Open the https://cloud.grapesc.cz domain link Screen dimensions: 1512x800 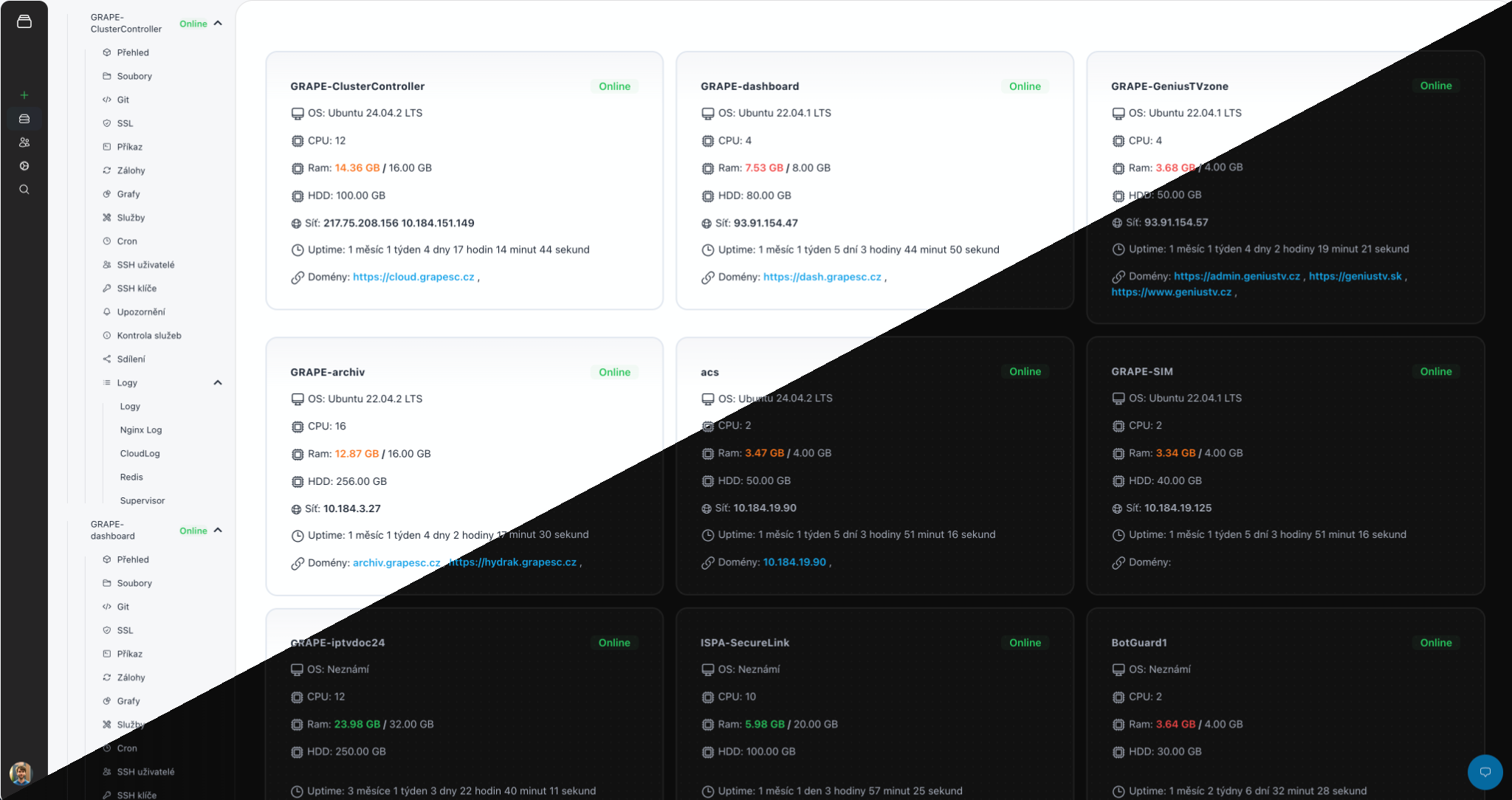tap(413, 277)
